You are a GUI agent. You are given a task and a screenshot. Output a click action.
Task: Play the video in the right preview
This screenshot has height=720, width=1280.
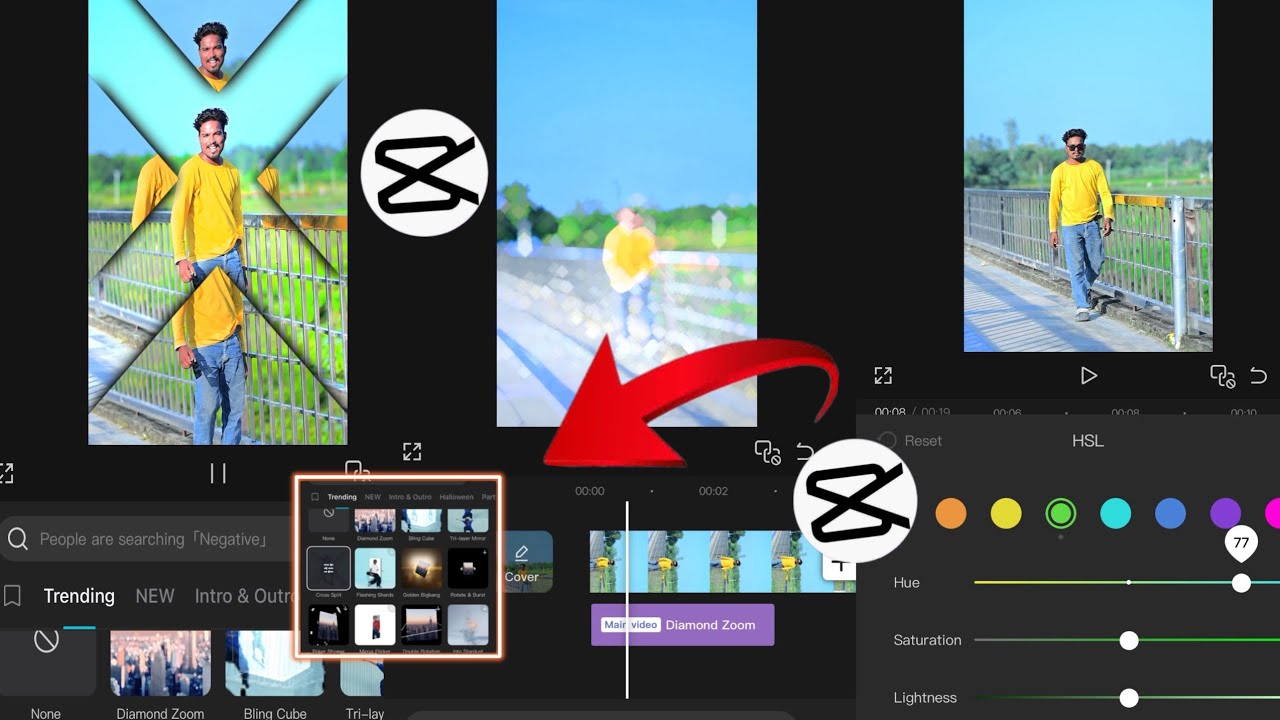[1088, 376]
